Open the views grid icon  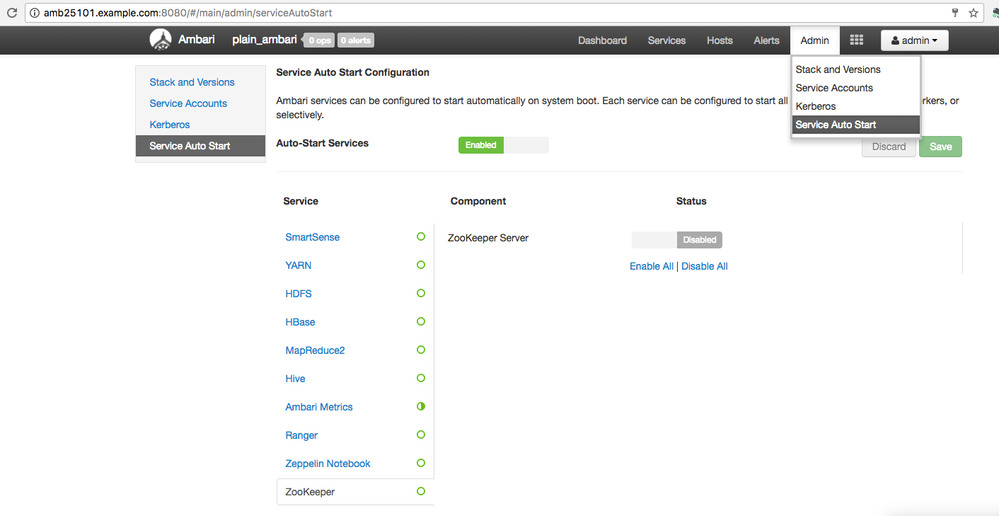856,40
